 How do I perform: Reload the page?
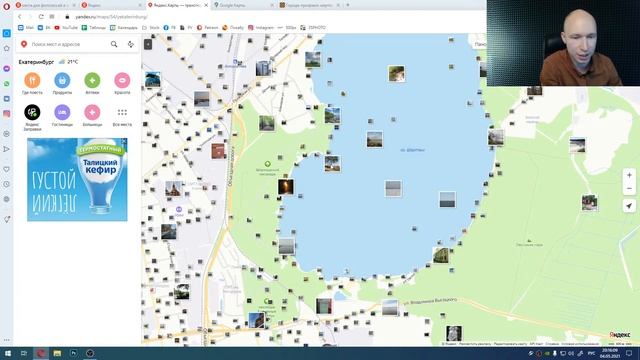[x=41, y=17]
